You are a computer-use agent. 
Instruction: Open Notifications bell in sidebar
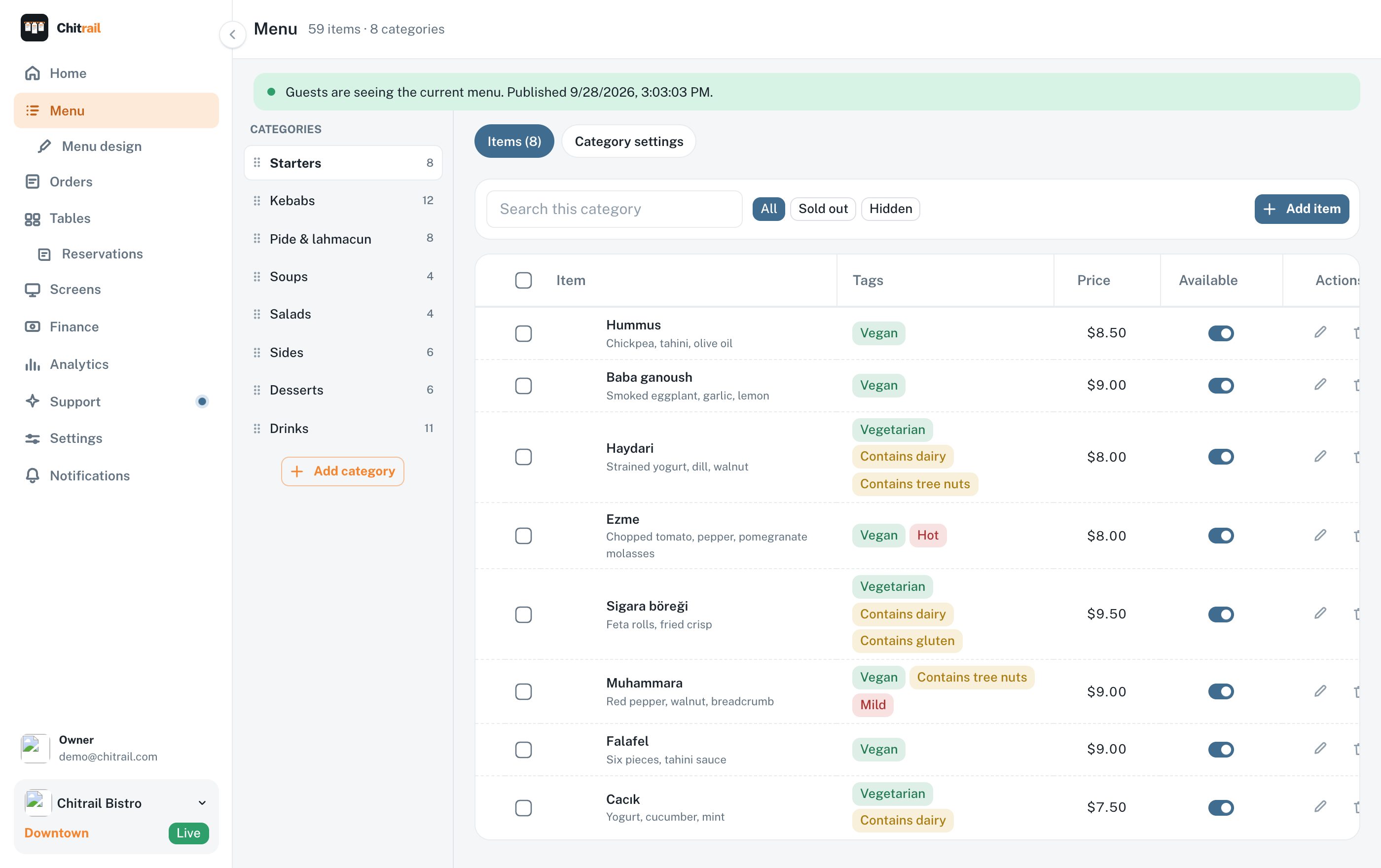pyautogui.click(x=116, y=475)
